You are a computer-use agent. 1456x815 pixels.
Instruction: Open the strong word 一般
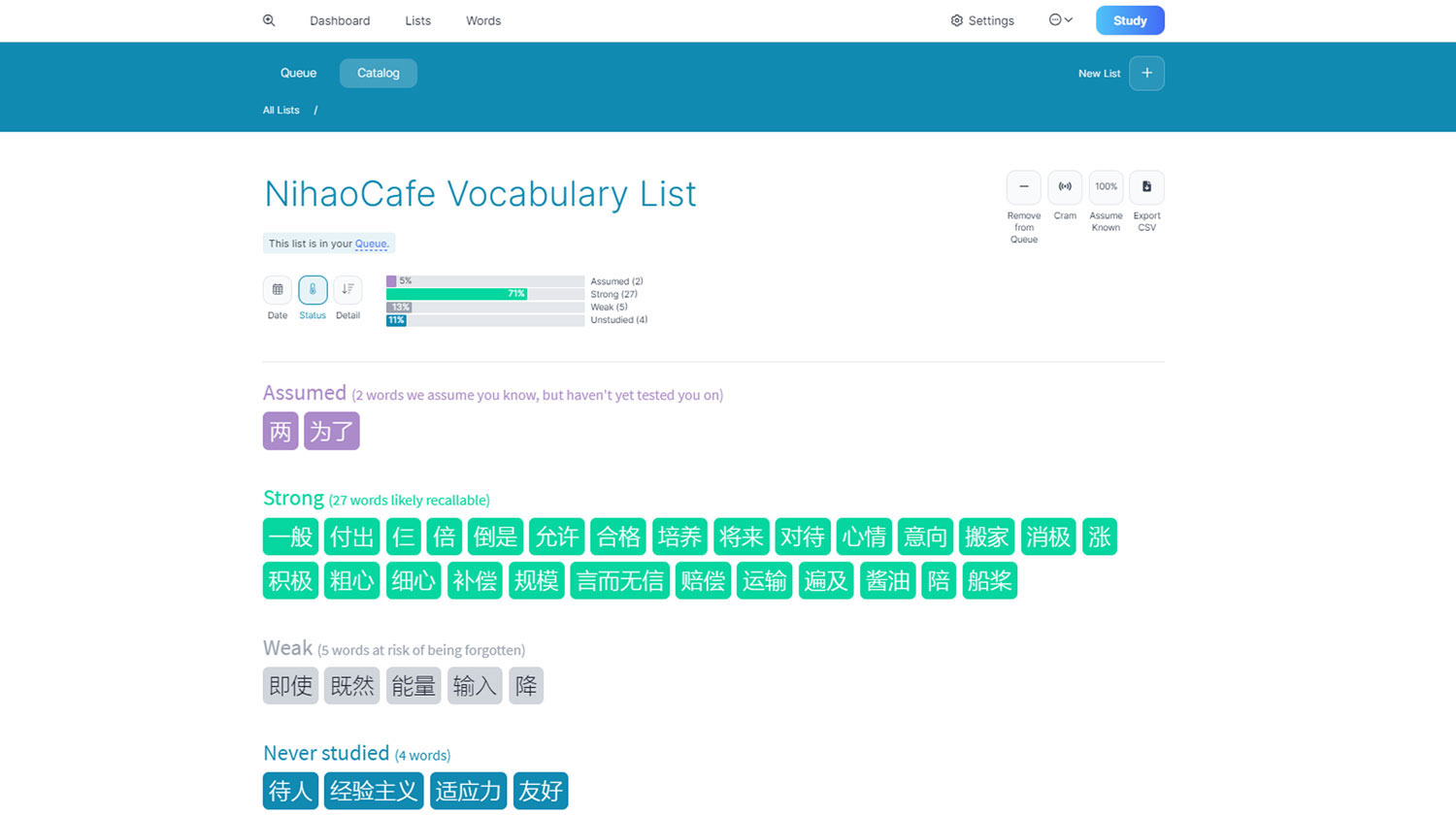[x=290, y=537]
